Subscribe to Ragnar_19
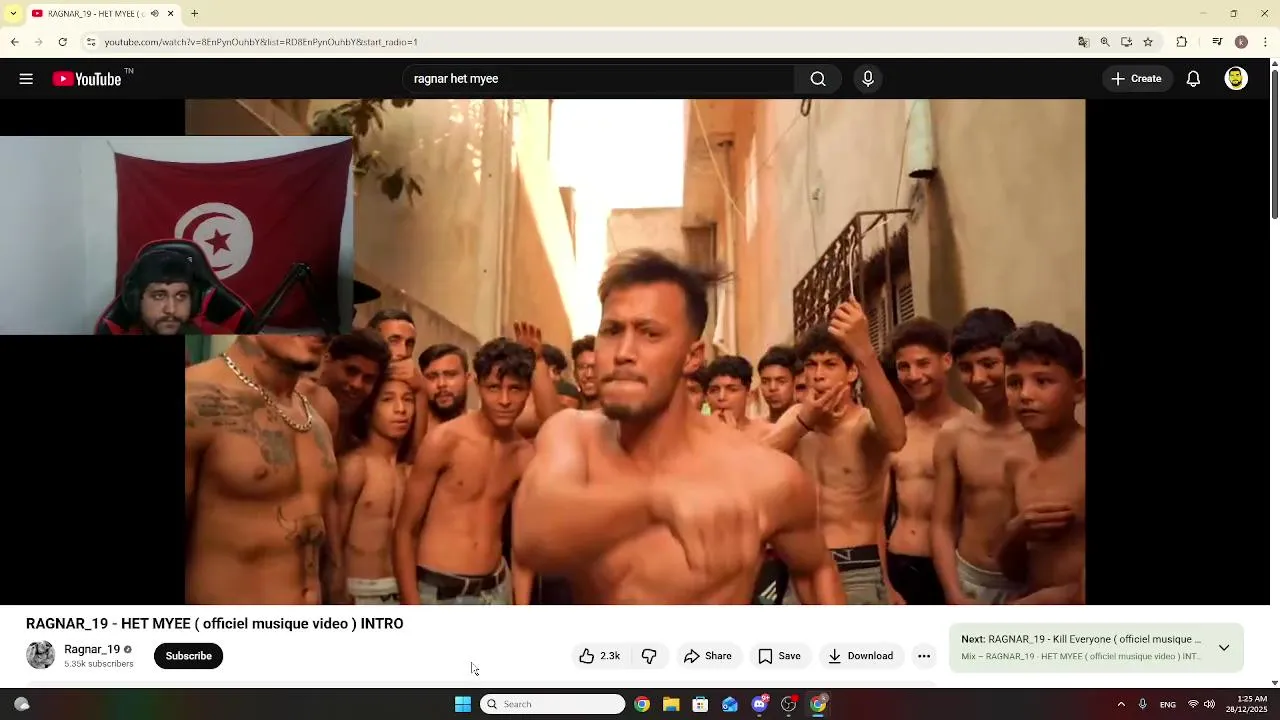The height and width of the screenshot is (720, 1280). pos(188,656)
